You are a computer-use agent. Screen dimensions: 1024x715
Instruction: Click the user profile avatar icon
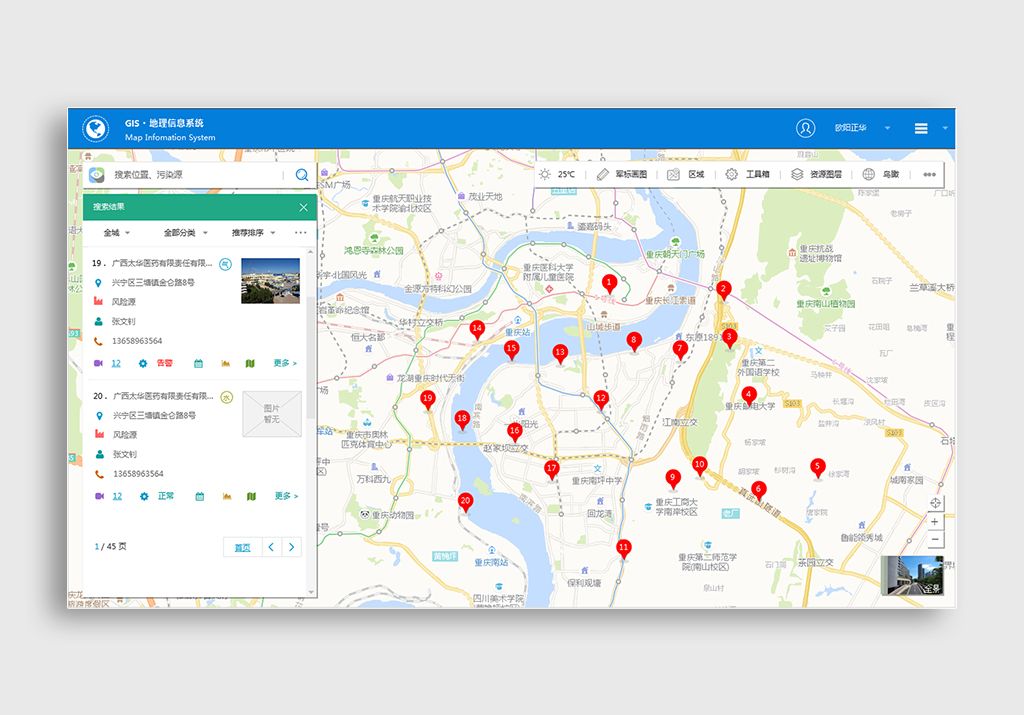805,128
